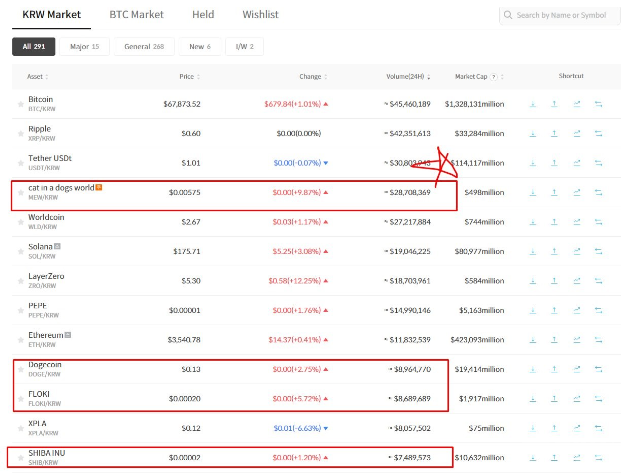The width and height of the screenshot is (630, 474).
Task: Open the deposit shortcut for cat in a dogs world
Action: pyautogui.click(x=532, y=192)
